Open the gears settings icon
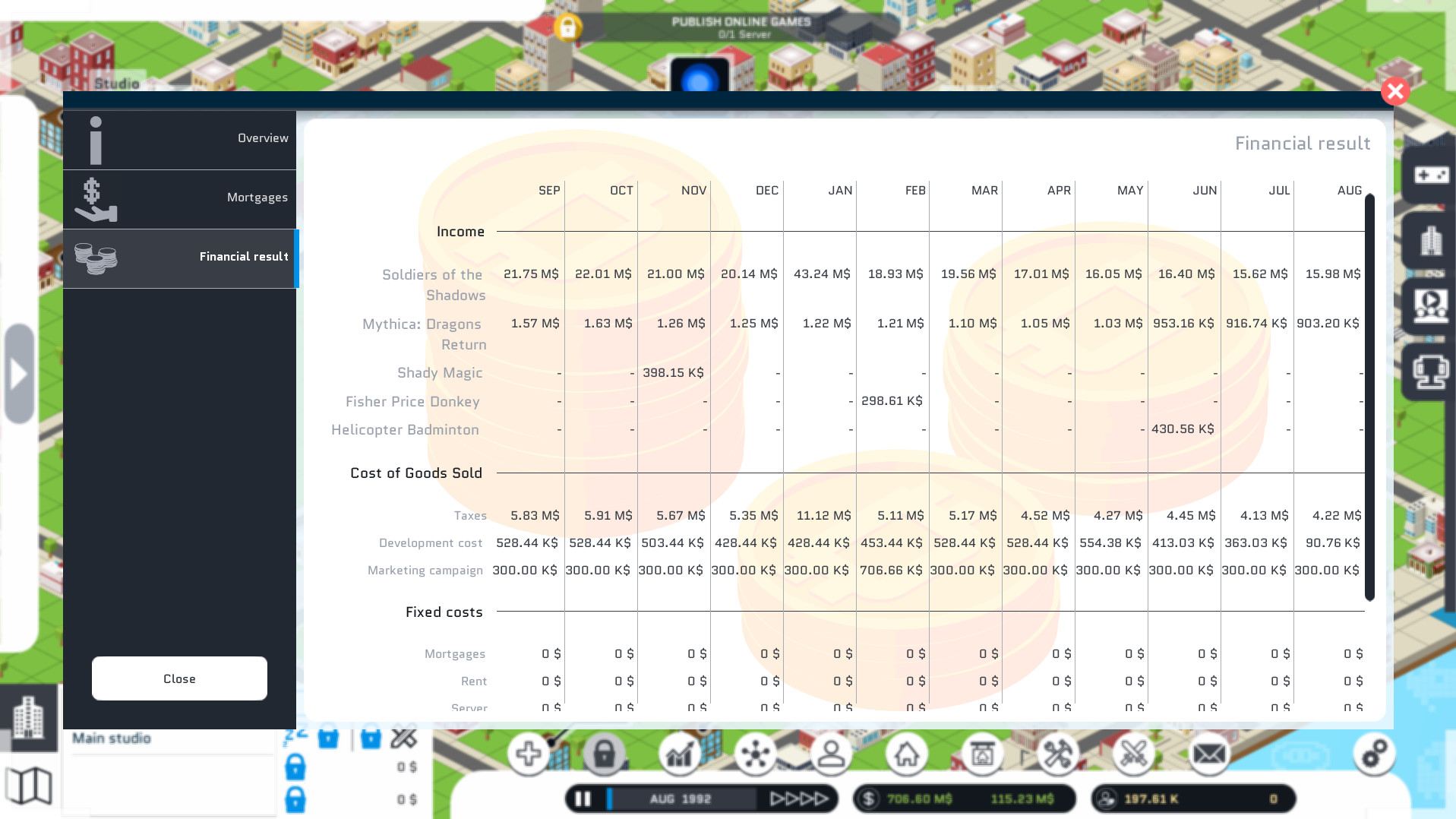Viewport: 1456px width, 819px height. (1374, 754)
